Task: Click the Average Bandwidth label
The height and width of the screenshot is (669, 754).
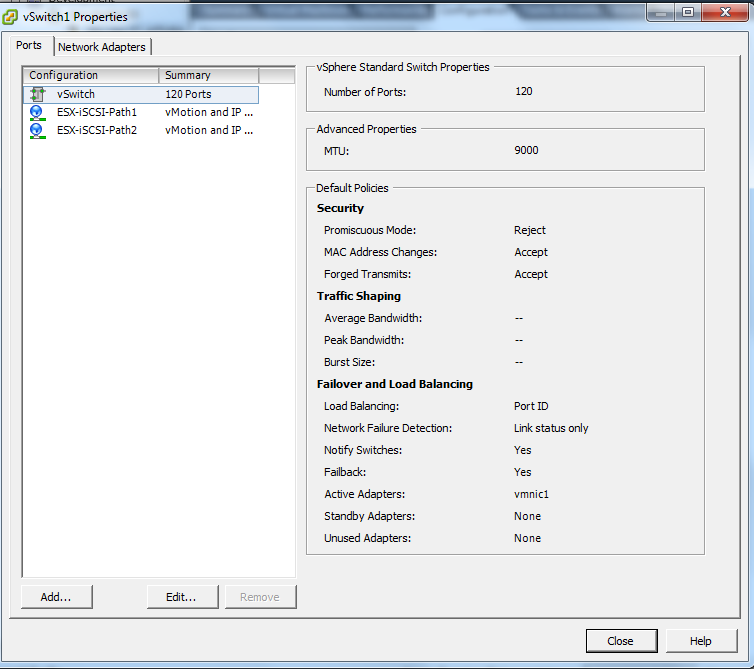Action: pyautogui.click(x=373, y=318)
